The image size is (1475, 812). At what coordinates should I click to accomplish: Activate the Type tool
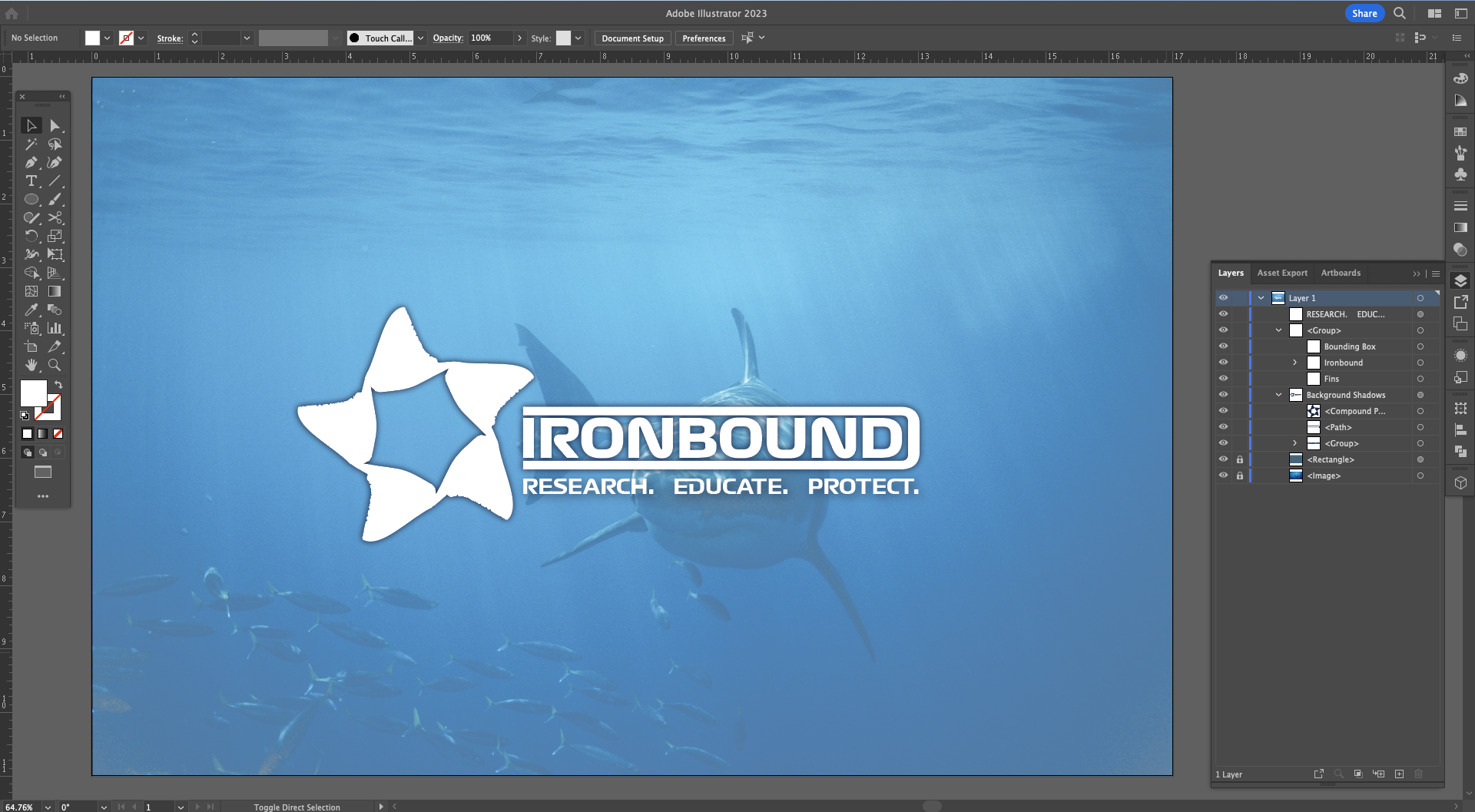tap(31, 181)
